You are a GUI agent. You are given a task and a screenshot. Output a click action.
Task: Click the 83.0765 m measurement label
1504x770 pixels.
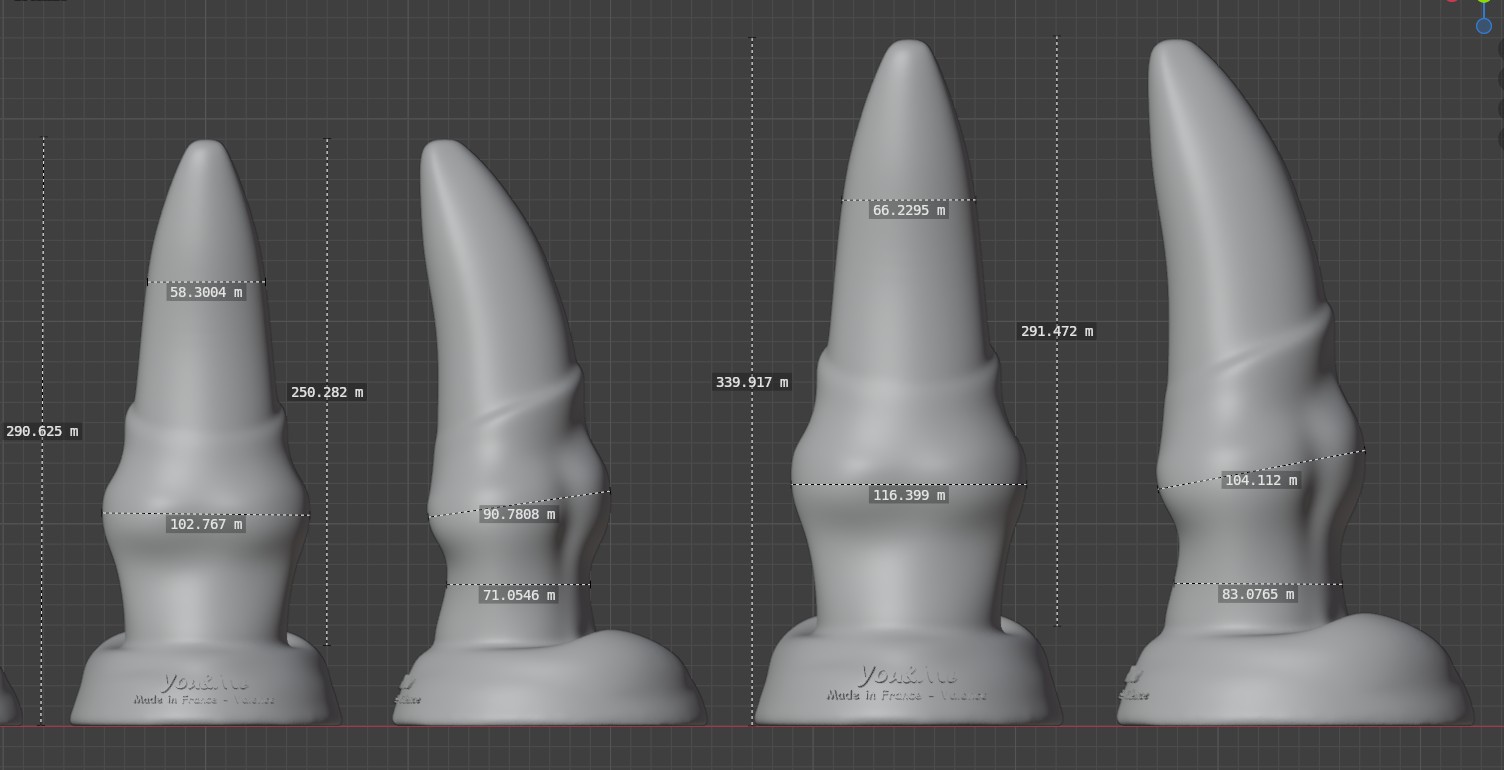(x=1258, y=594)
